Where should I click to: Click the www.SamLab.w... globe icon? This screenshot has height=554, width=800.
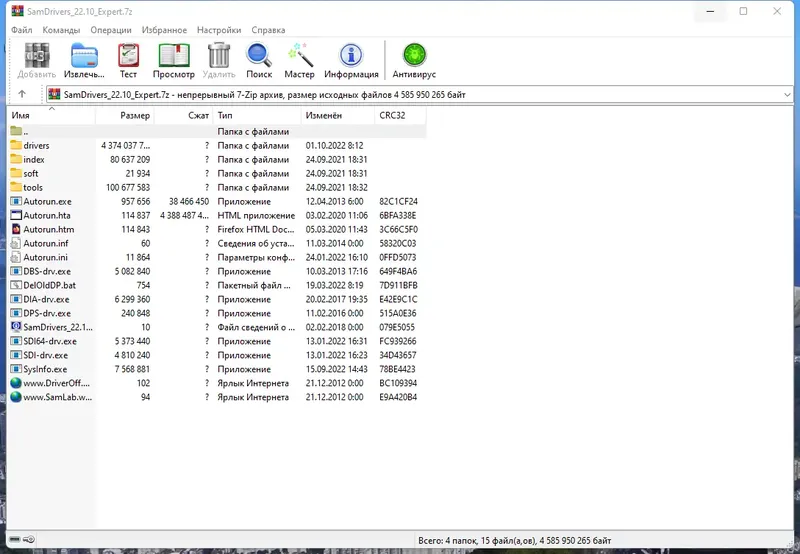coord(16,397)
